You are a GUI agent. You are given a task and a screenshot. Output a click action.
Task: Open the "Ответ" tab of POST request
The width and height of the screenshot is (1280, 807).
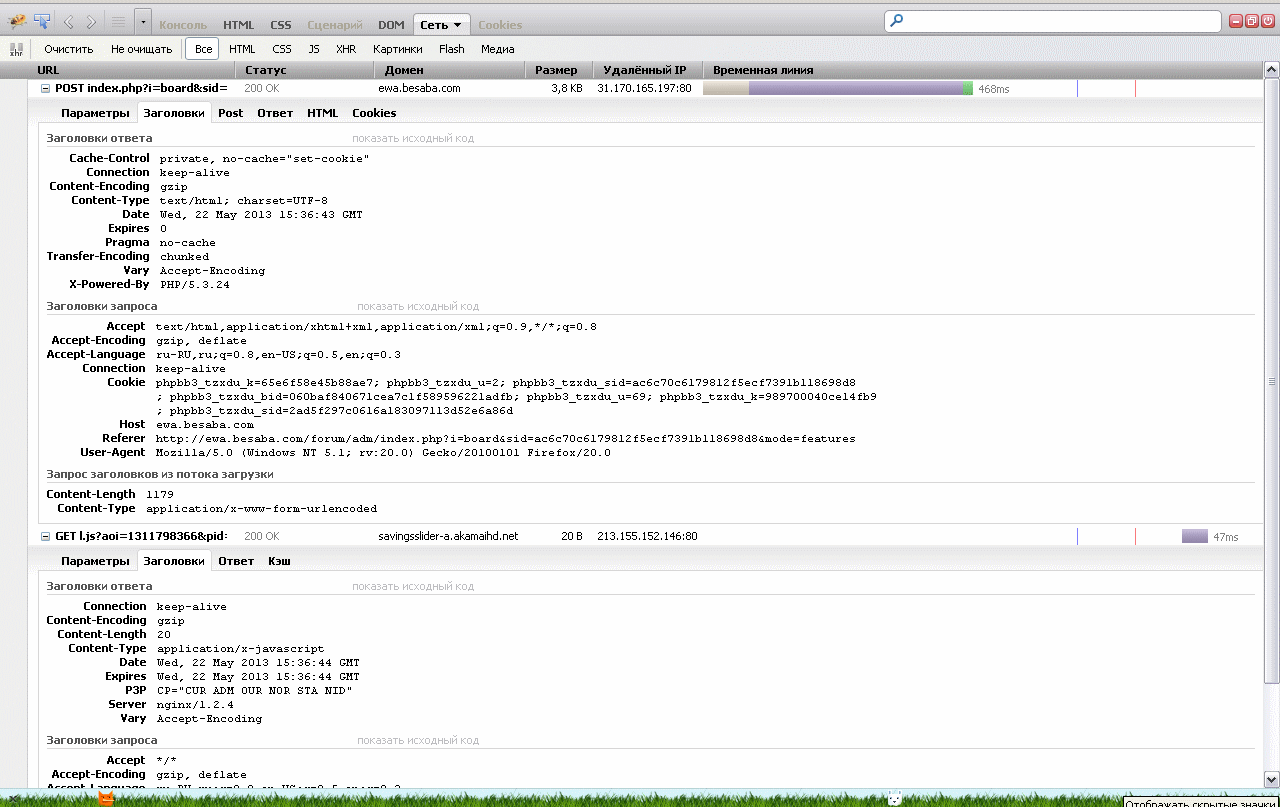(x=275, y=113)
